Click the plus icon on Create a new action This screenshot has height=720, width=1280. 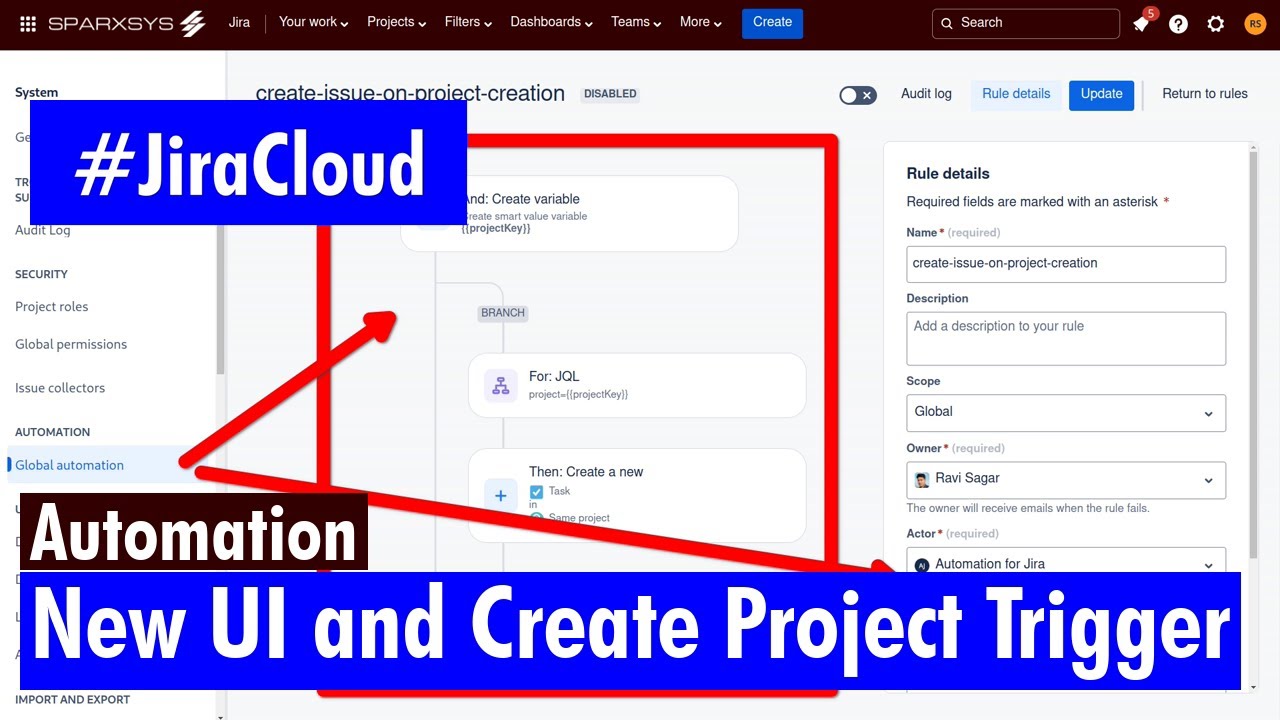(501, 495)
